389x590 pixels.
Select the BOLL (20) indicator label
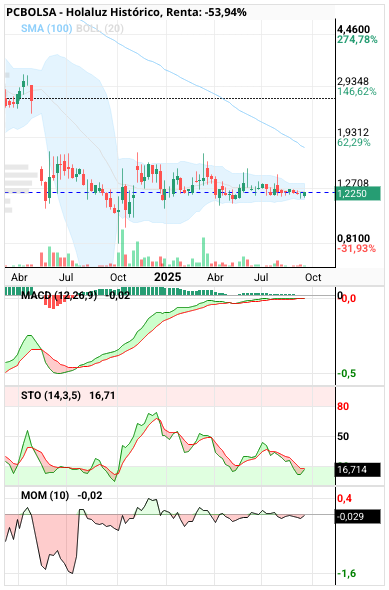[x=100, y=28]
